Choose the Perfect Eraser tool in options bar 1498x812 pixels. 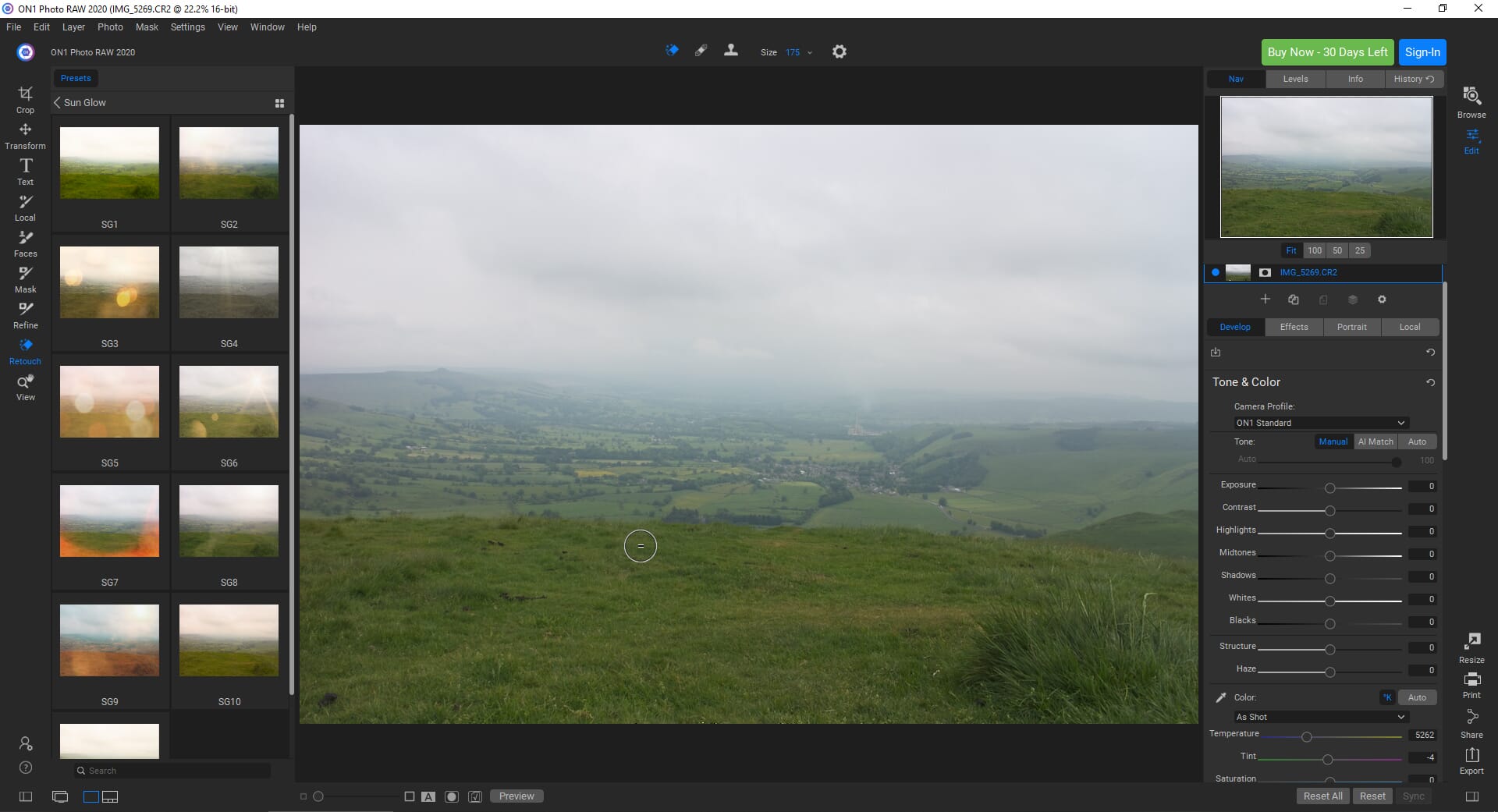tap(672, 51)
